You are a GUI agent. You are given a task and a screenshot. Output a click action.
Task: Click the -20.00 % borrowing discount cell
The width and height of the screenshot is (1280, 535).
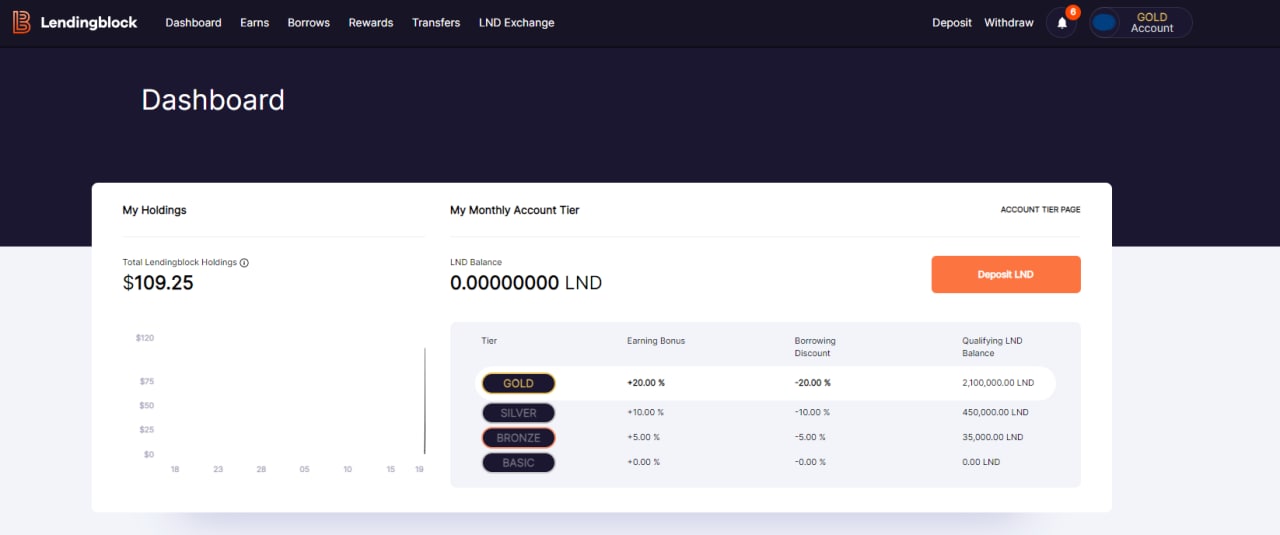pos(813,383)
